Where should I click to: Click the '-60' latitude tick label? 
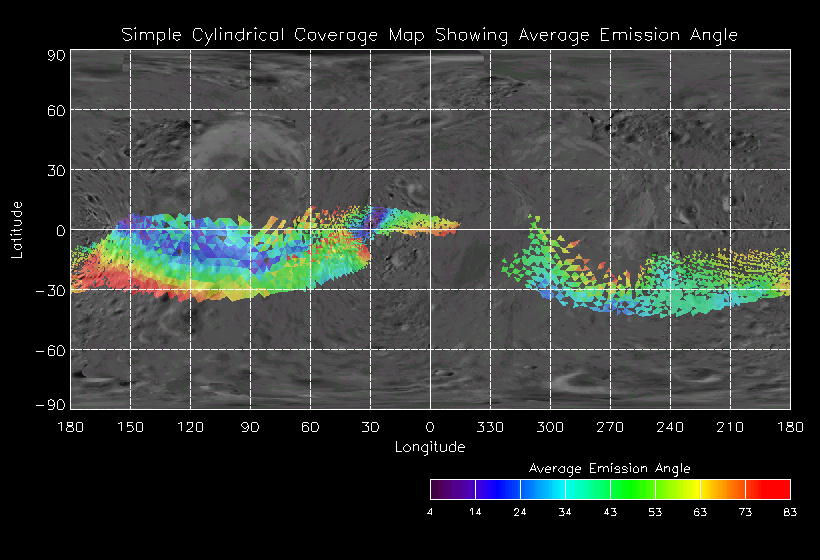pos(51,350)
